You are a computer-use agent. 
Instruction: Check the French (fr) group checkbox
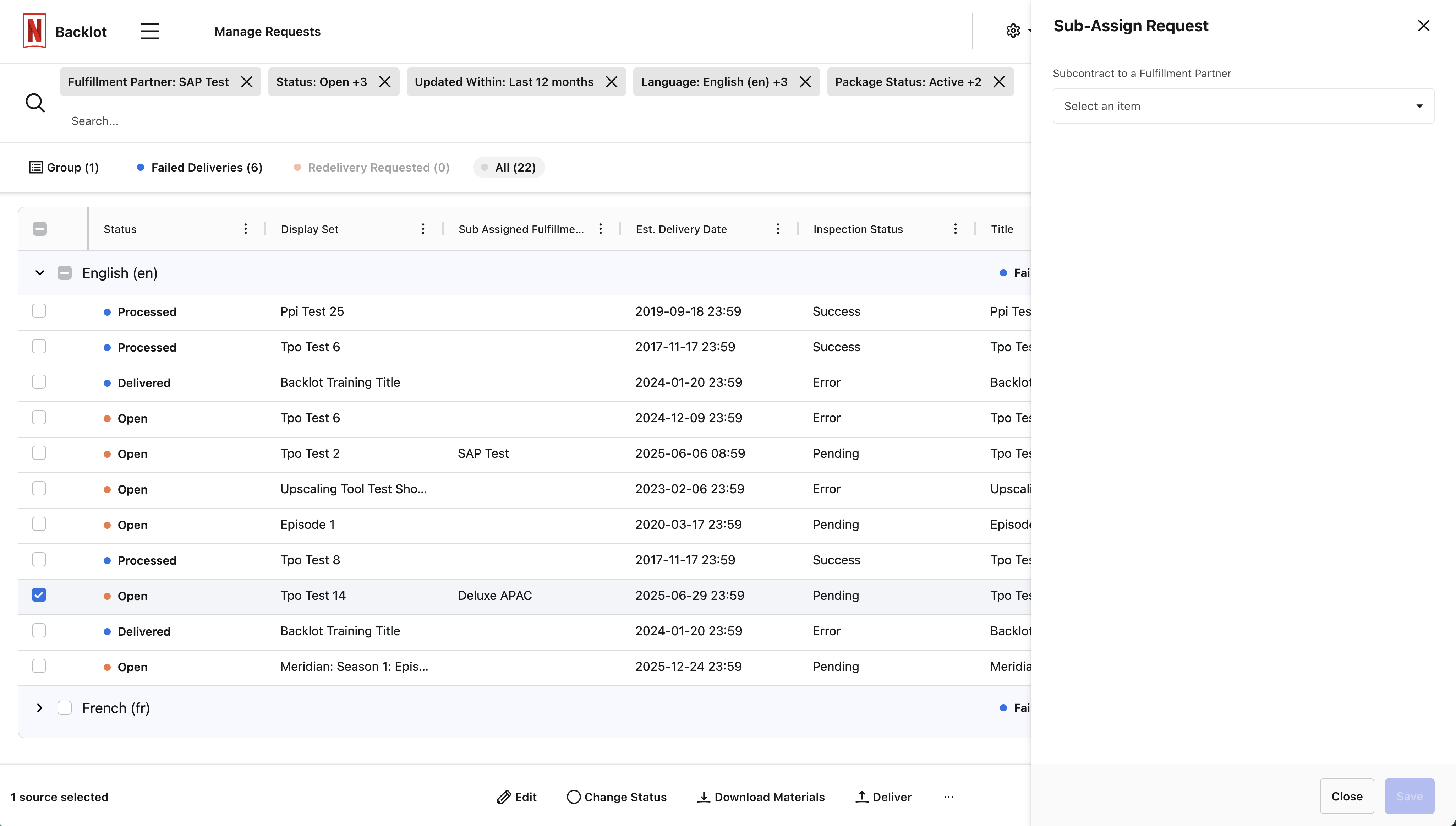point(65,707)
